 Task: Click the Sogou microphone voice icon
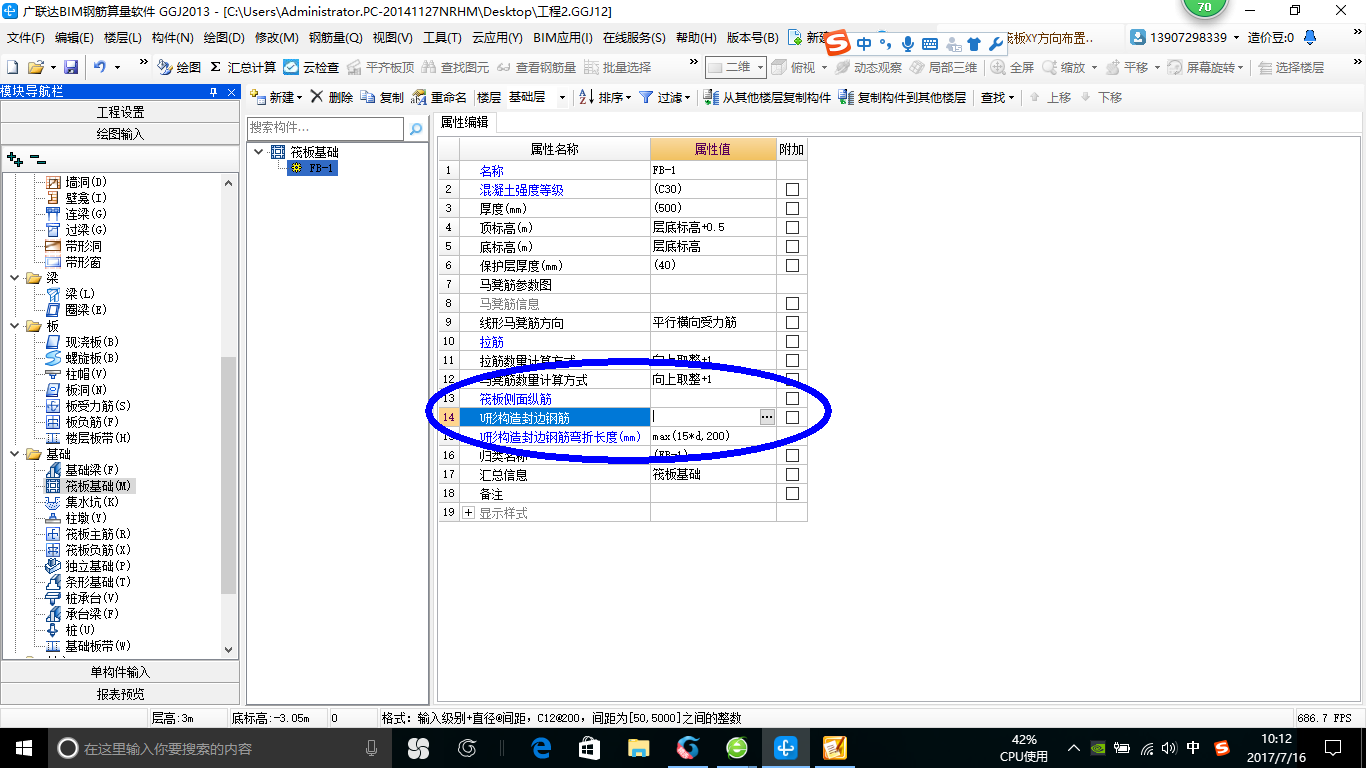click(x=907, y=44)
